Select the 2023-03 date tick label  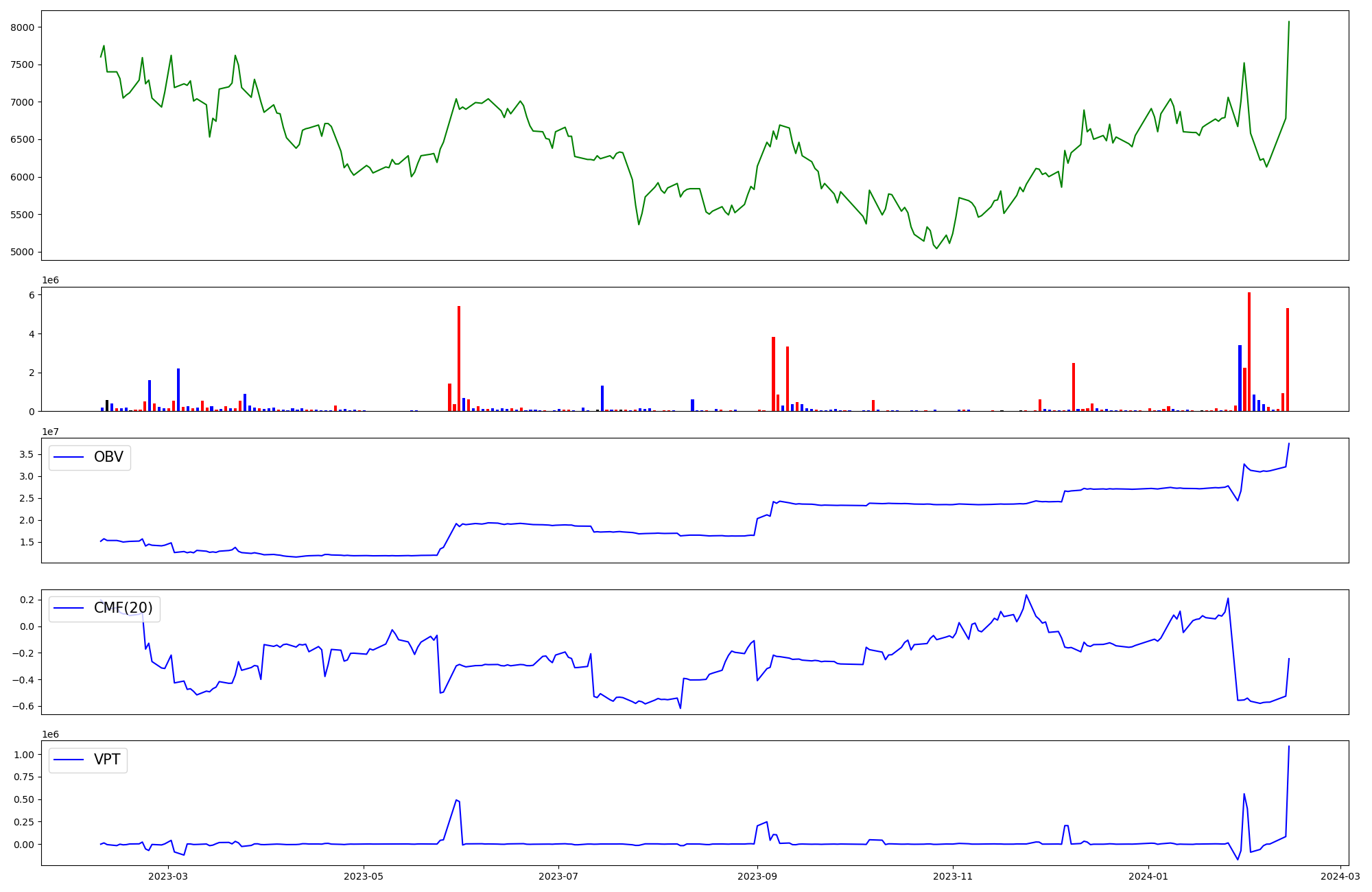[167, 876]
